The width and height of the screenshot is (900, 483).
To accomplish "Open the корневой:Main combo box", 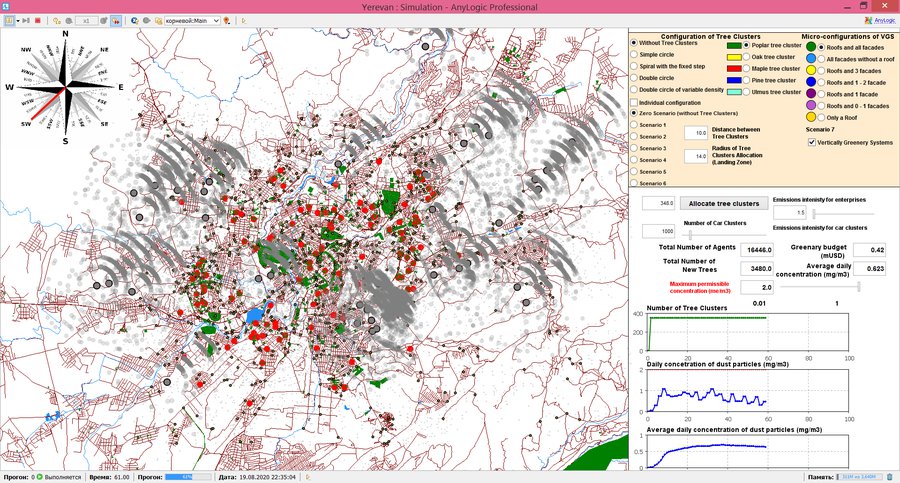I will pyautogui.click(x=192, y=21).
